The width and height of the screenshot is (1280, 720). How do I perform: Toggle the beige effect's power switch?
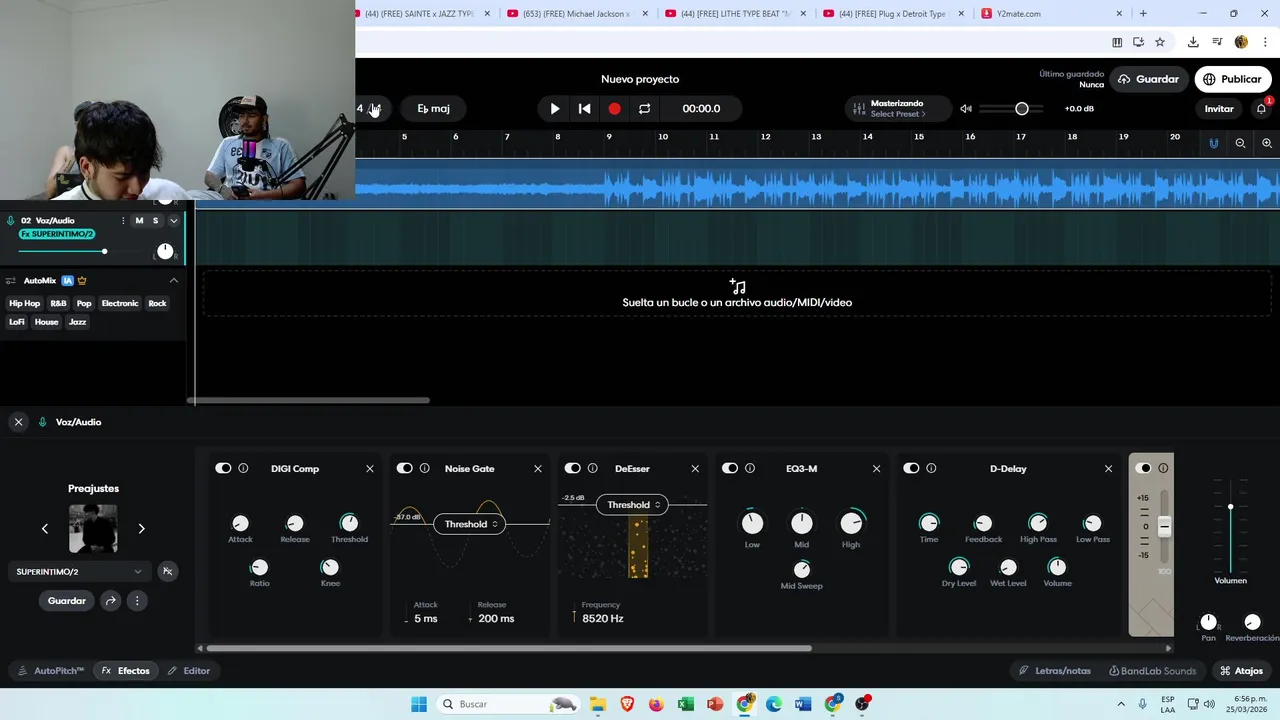coord(1144,468)
